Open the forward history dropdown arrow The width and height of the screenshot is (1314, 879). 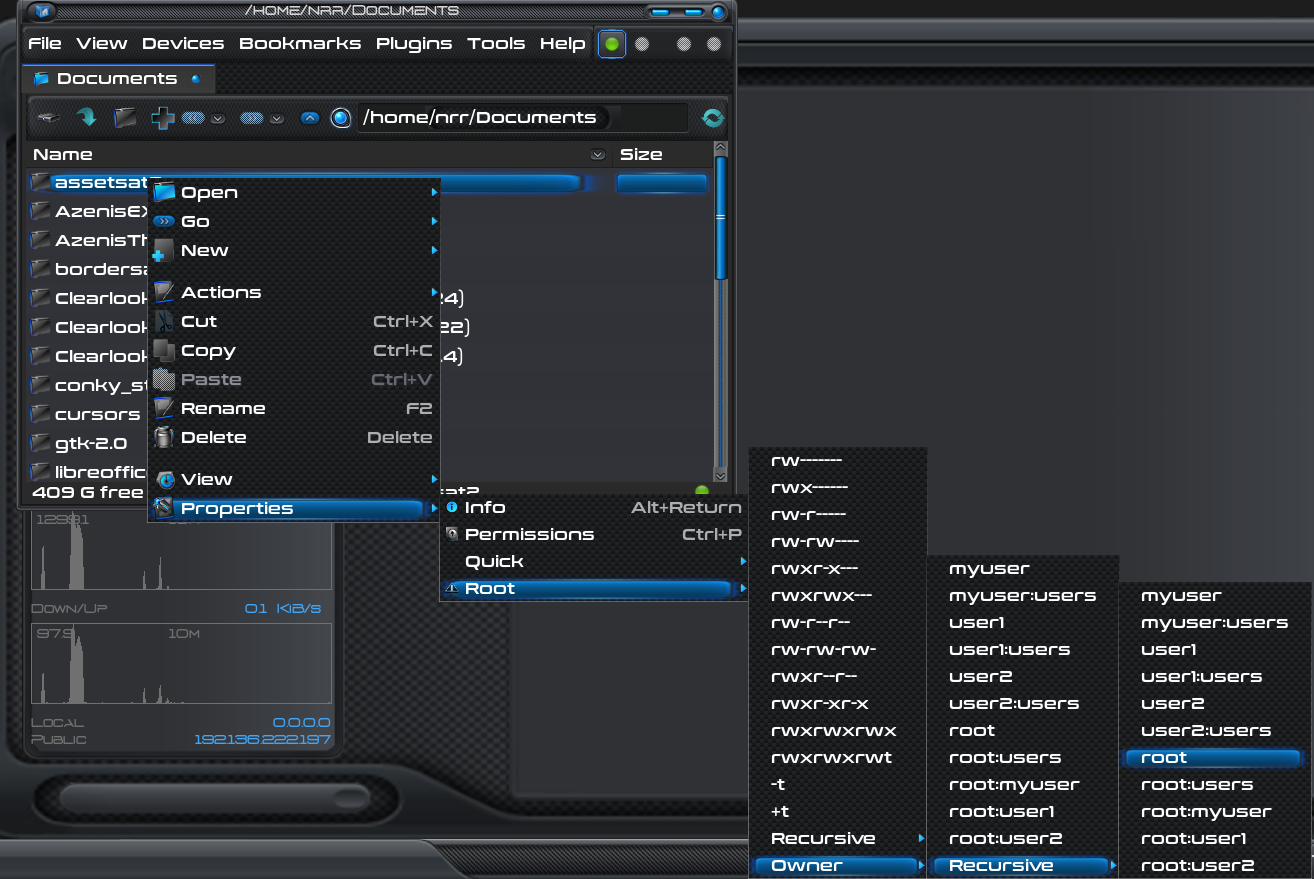click(277, 119)
